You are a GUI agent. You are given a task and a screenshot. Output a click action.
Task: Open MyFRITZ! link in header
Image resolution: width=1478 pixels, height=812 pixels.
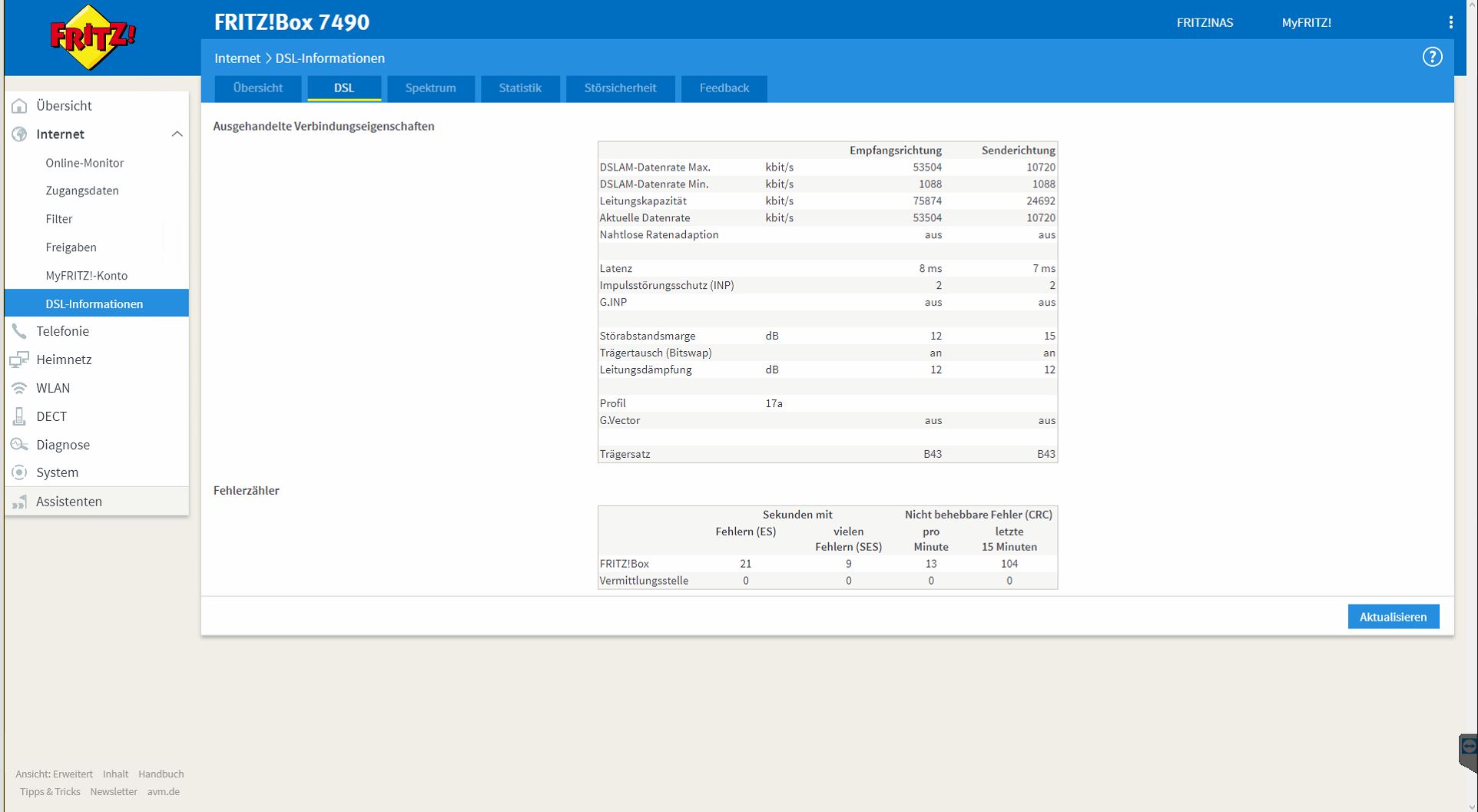pos(1306,23)
